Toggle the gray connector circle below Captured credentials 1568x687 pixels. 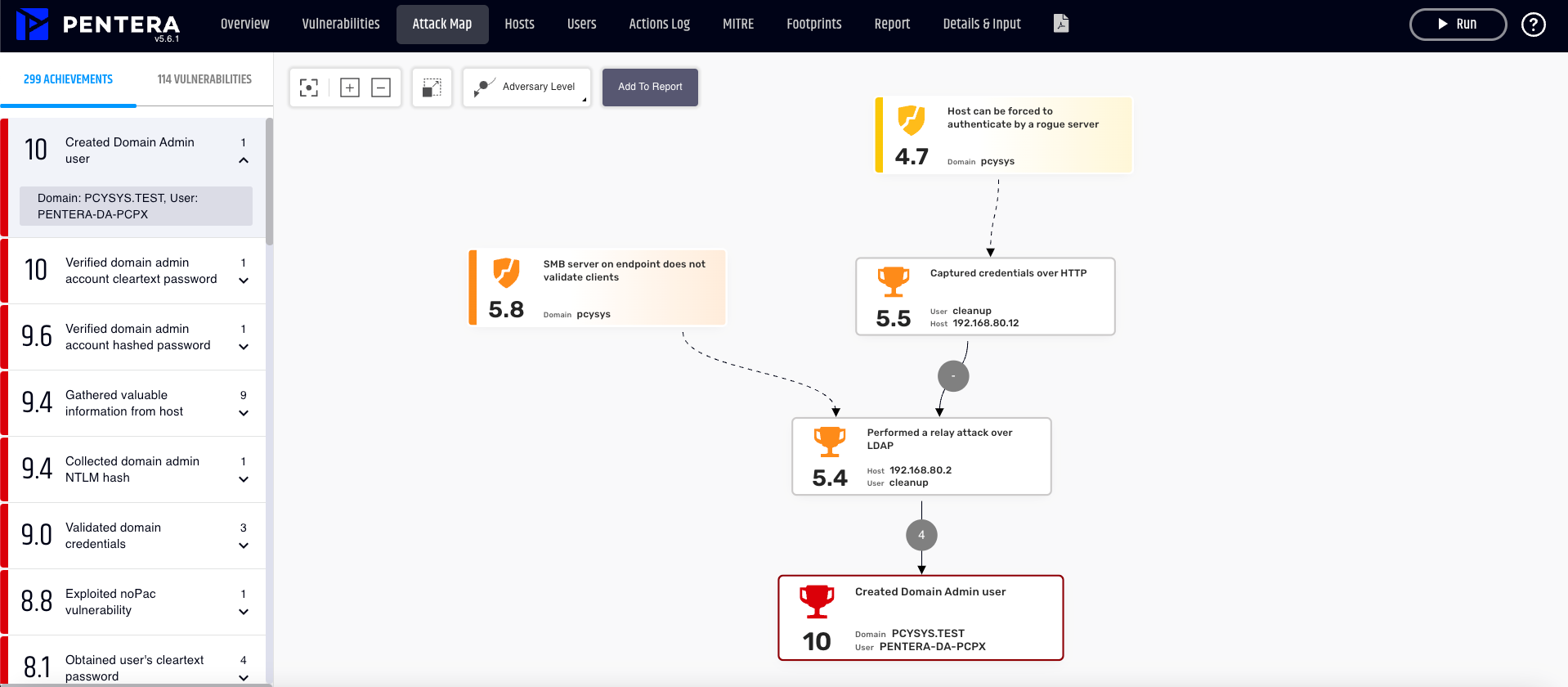click(x=953, y=376)
